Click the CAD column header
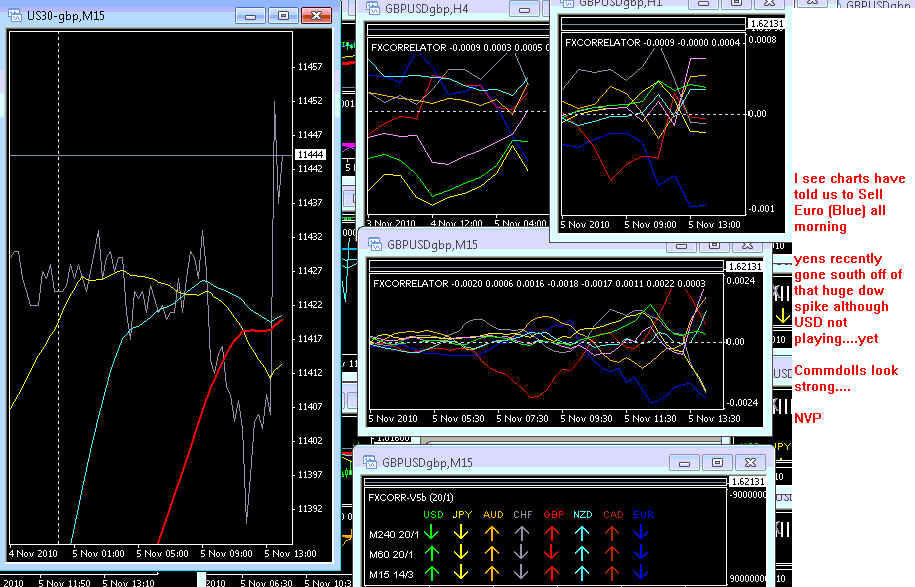915x587 pixels. tap(613, 515)
